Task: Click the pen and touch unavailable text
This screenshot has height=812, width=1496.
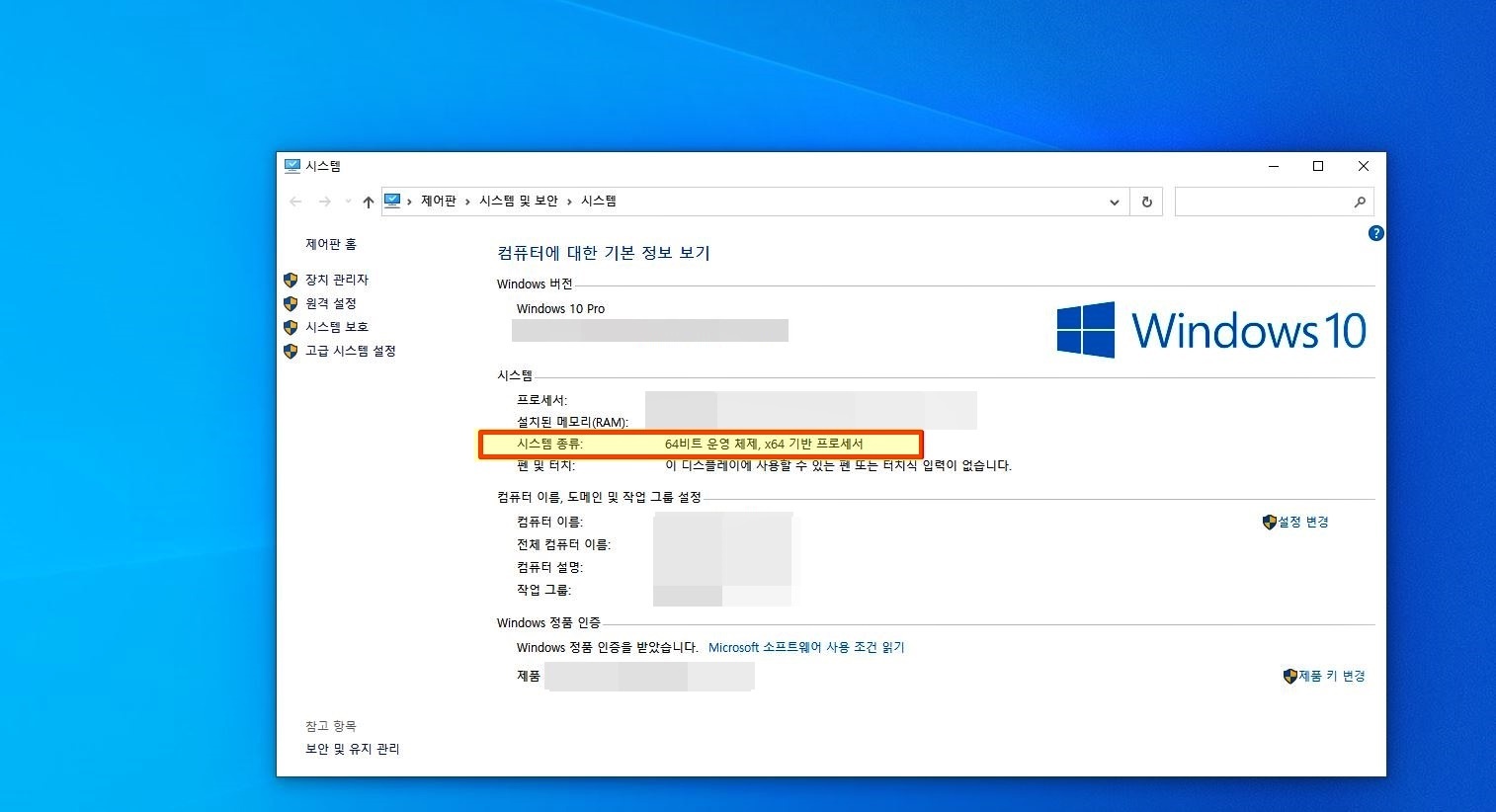Action: click(838, 465)
